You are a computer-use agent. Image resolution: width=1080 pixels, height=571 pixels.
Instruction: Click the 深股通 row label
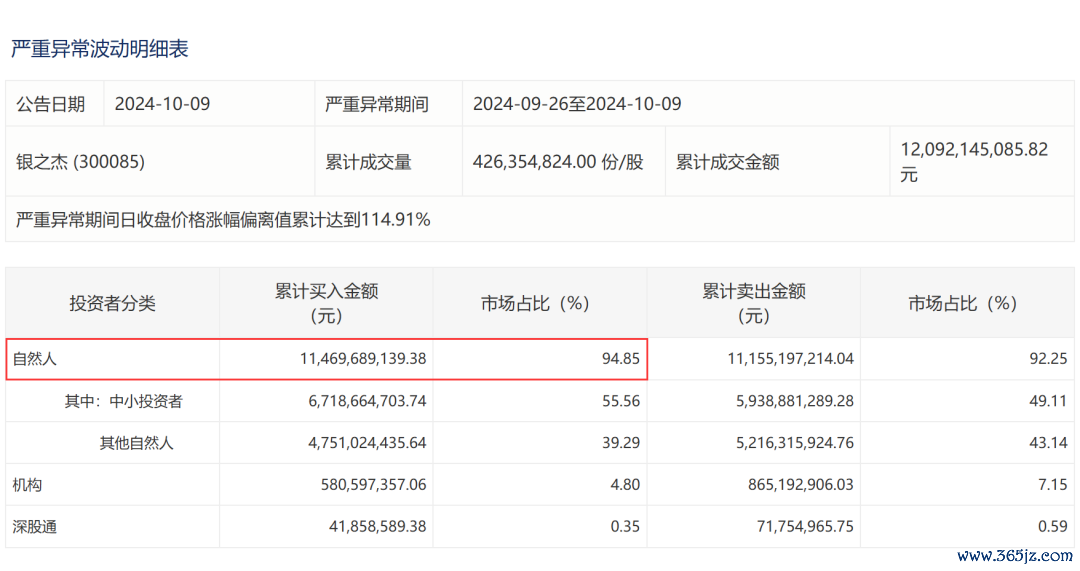(34, 527)
